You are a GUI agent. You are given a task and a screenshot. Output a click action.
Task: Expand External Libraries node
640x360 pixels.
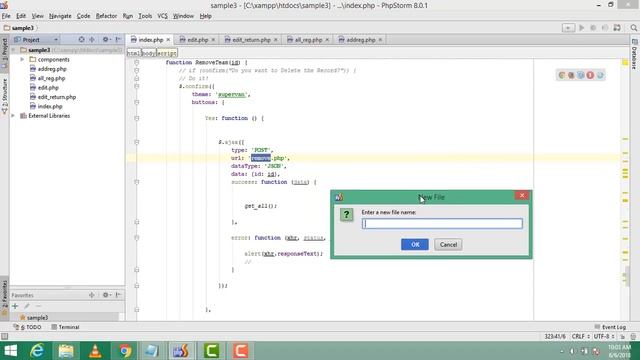click(13, 116)
